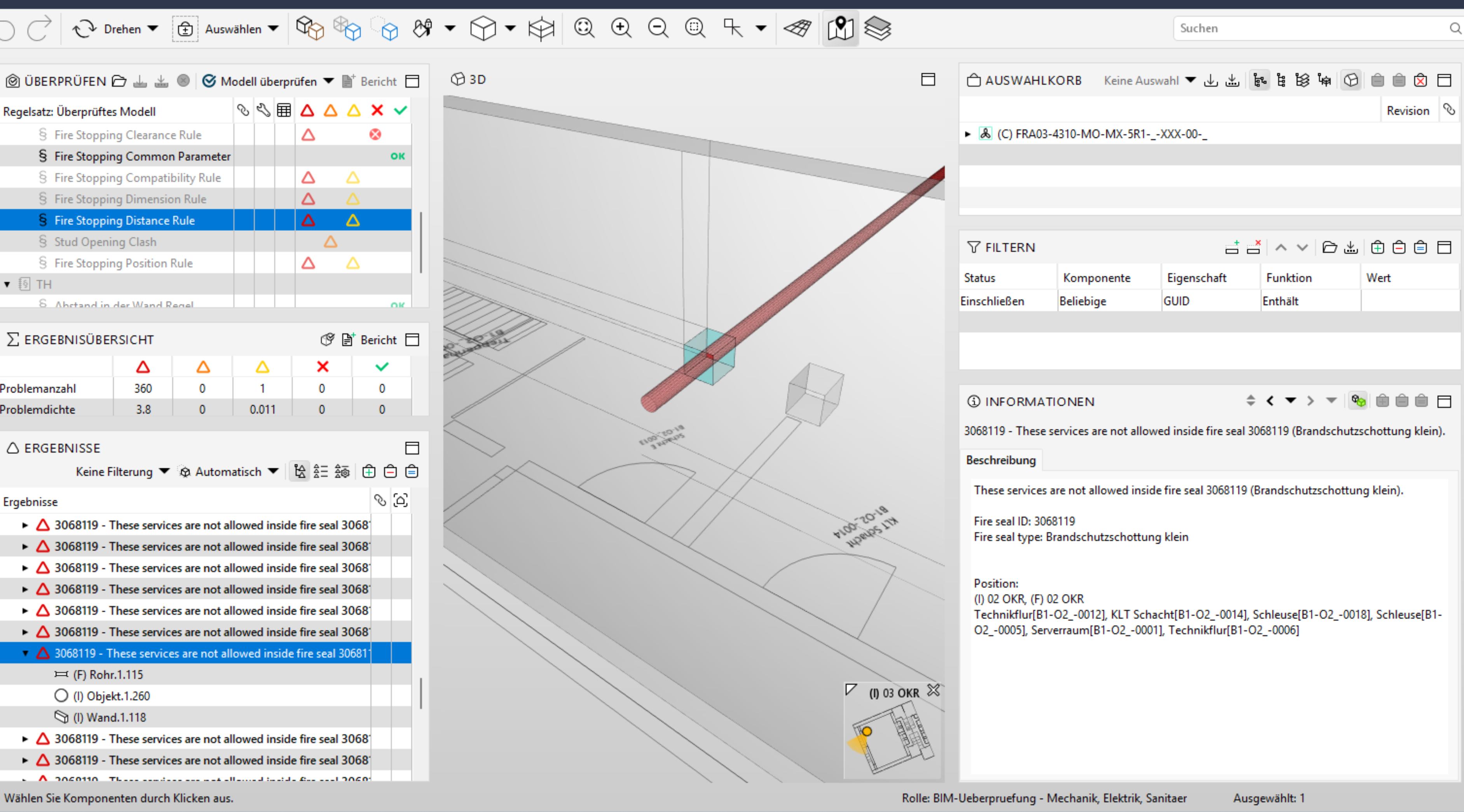Click the zoom-to-result icon in Ergebnisse header
The image size is (1464, 812).
click(x=401, y=500)
